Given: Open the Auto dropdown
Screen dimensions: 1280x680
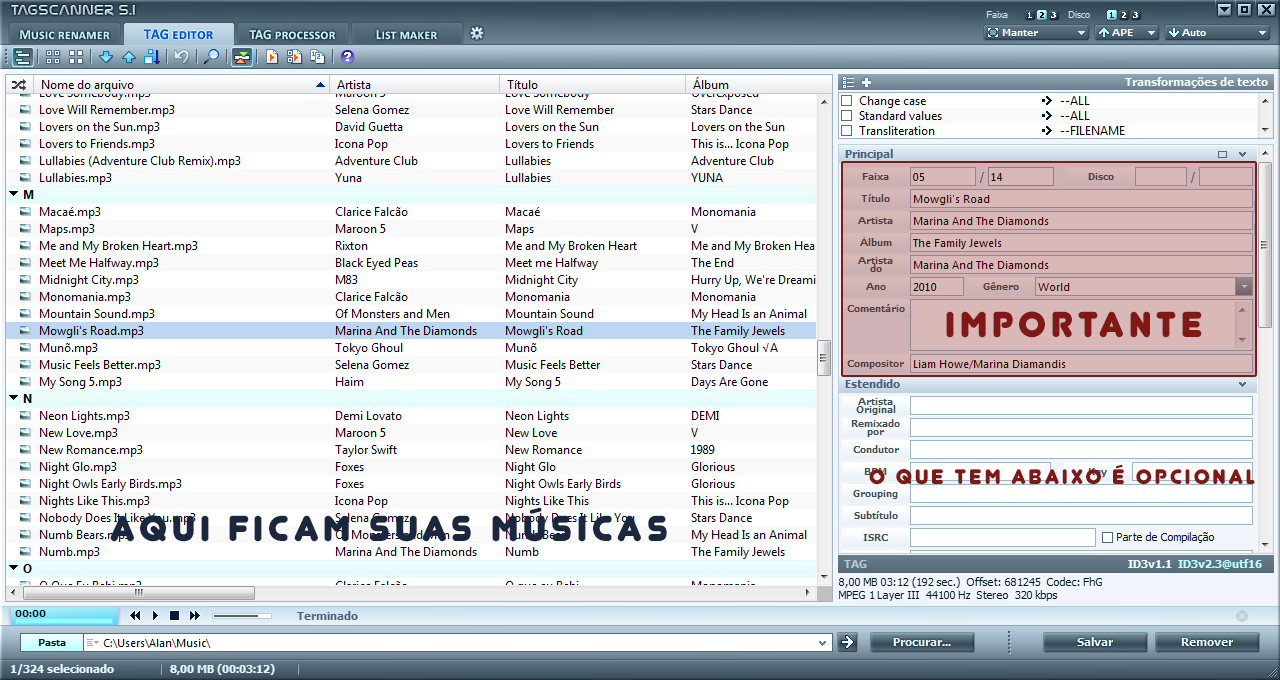Looking at the screenshot, I should pos(1217,33).
